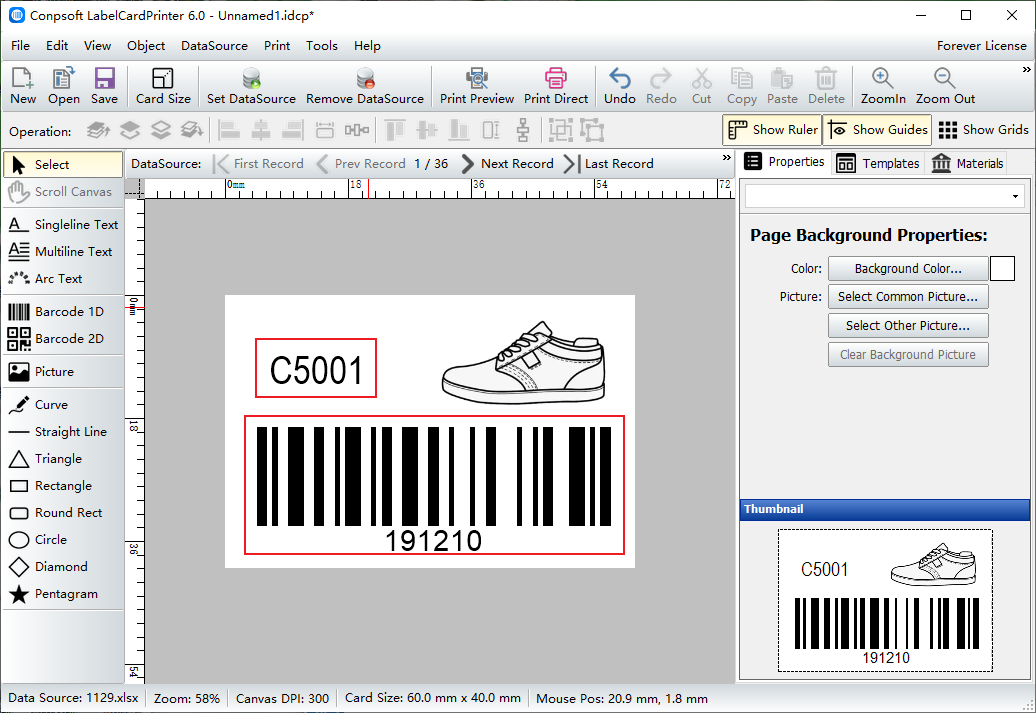Viewport: 1036px width, 713px height.
Task: Click the Background Color... button
Action: point(908,268)
